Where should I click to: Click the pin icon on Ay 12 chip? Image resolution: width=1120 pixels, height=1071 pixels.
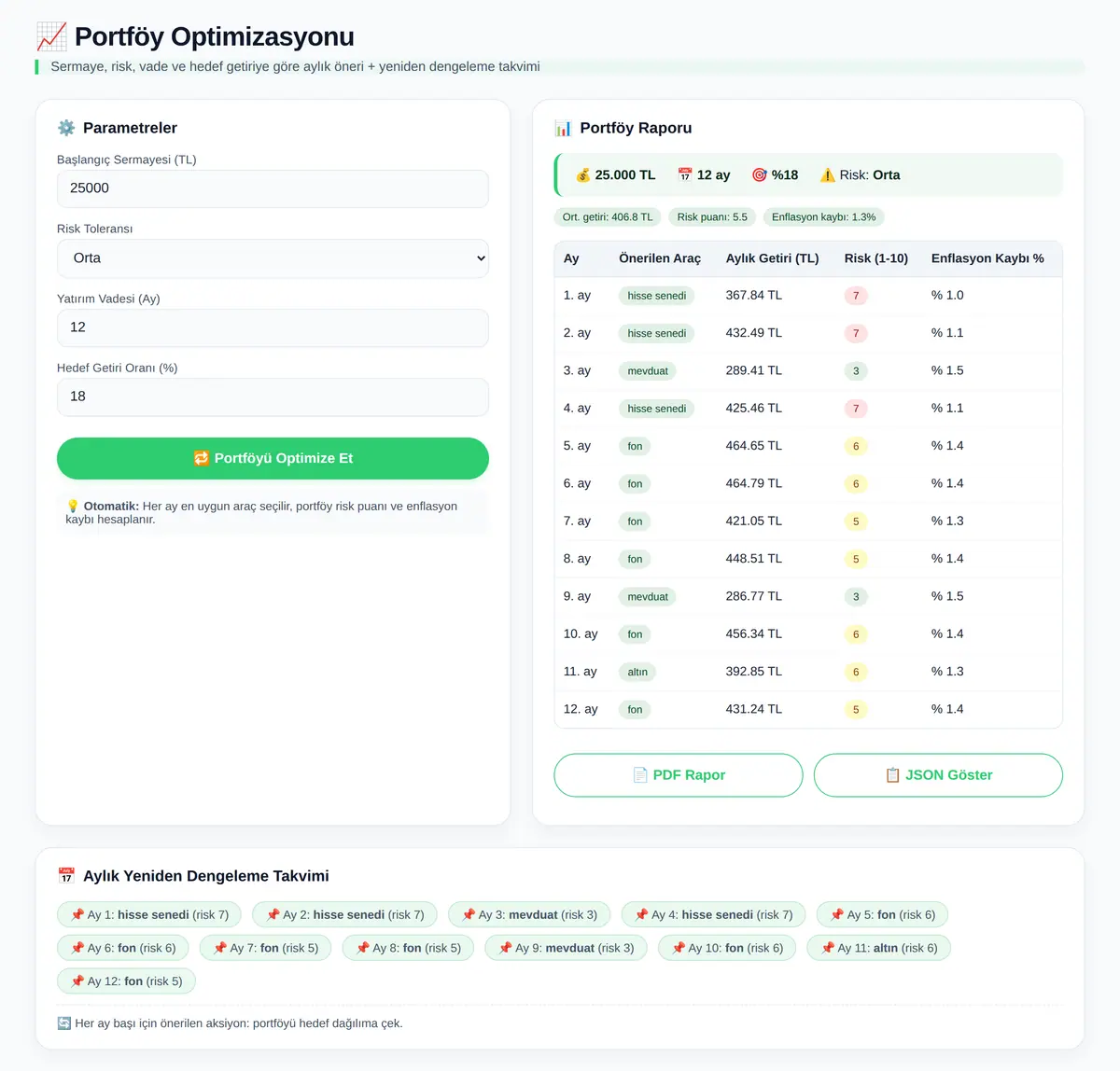click(x=77, y=981)
